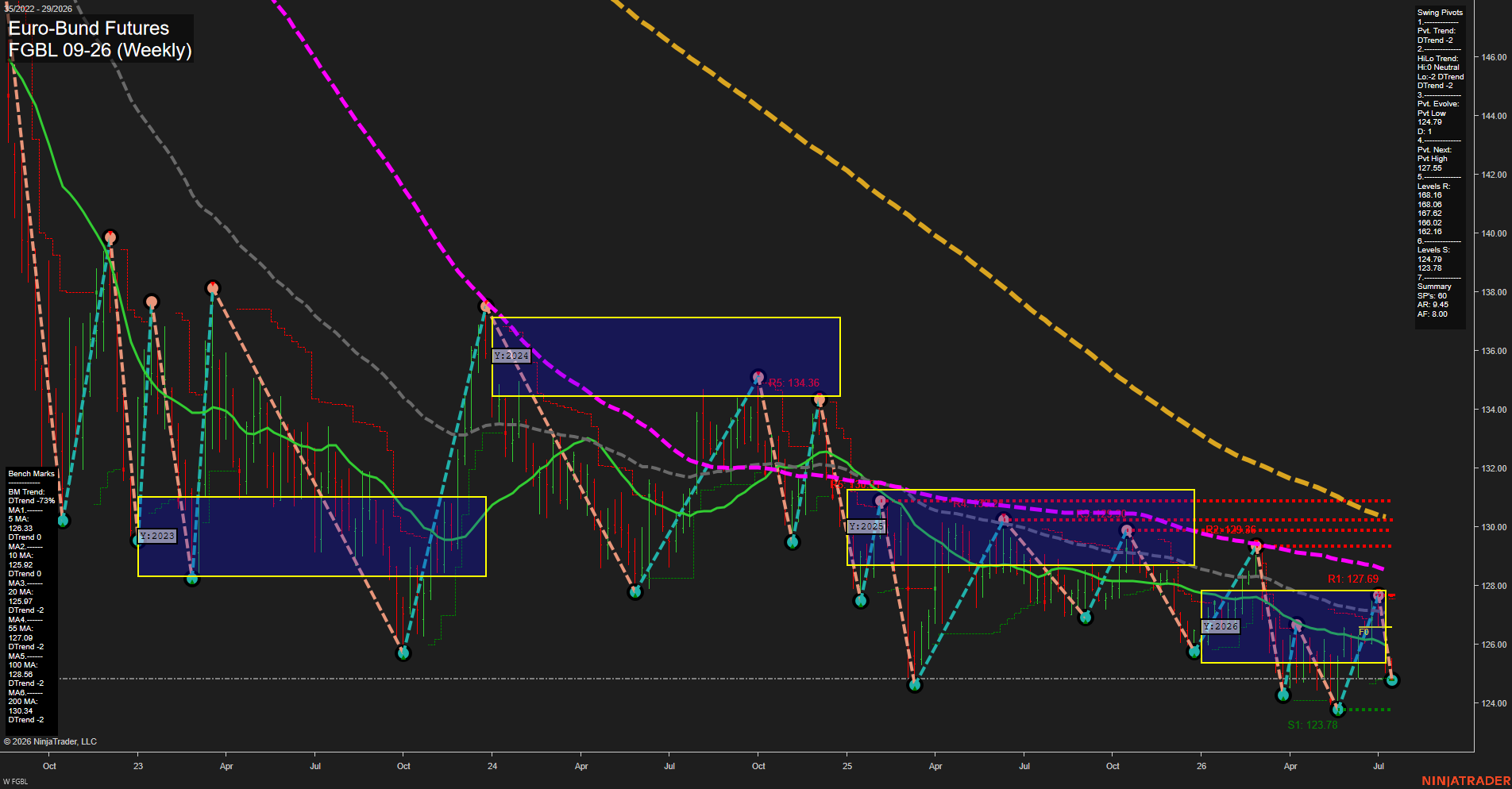Image resolution: width=1512 pixels, height=789 pixels.
Task: Click the Euro-Bund Futures chart title
Action: click(89, 29)
